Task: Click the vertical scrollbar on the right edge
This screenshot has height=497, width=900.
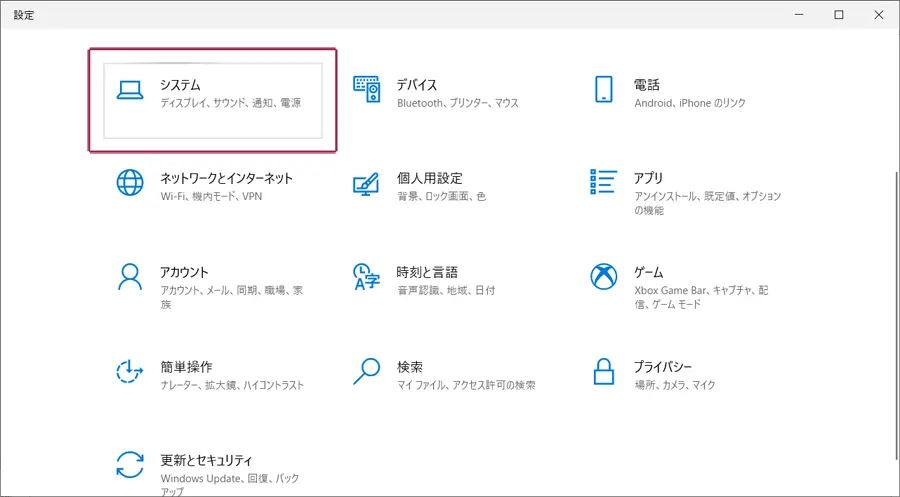Action: click(896, 314)
